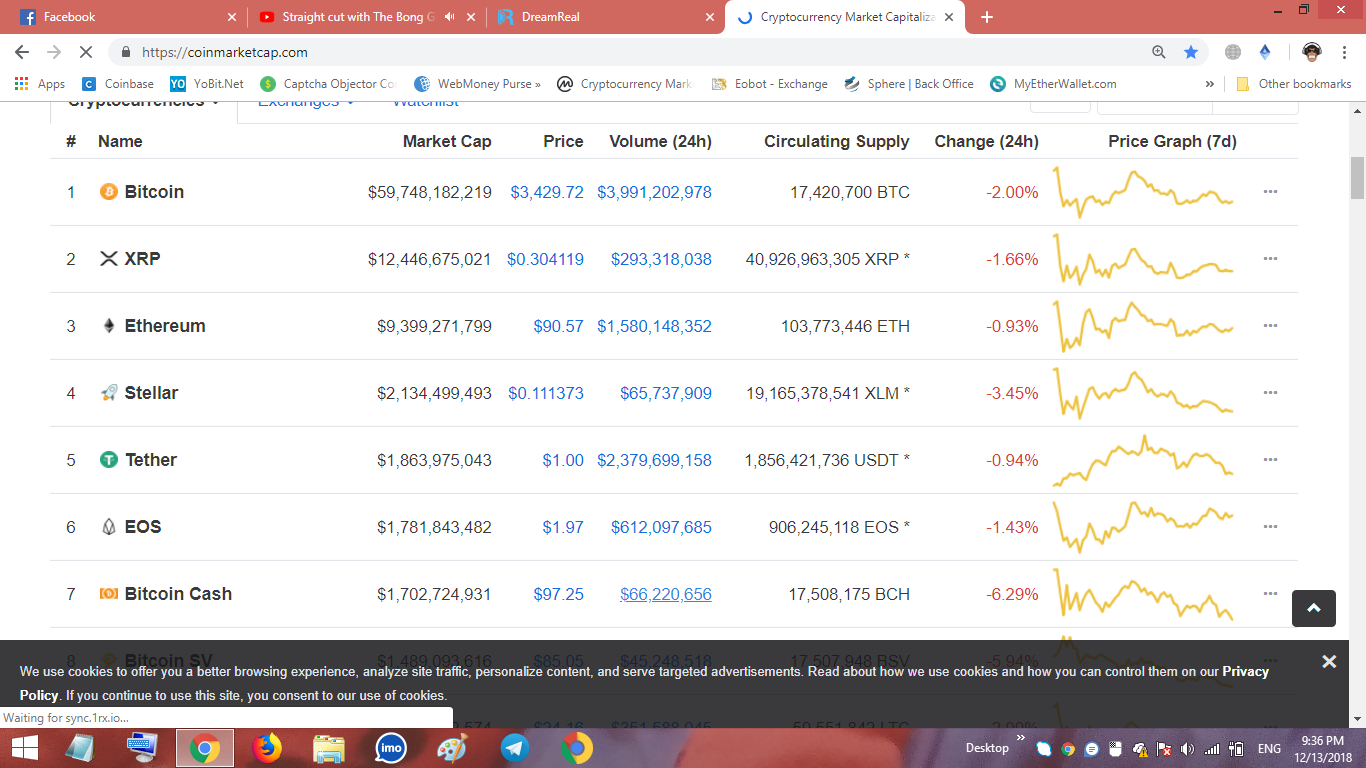This screenshot has width=1366, height=768.
Task: Switch to the Facebook tab
Action: coord(126,17)
